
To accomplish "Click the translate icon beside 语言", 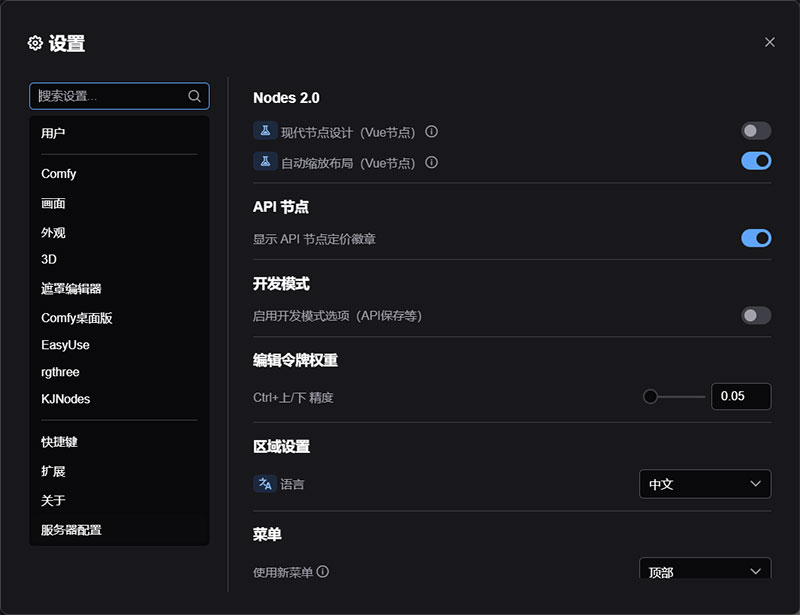I will (x=265, y=483).
